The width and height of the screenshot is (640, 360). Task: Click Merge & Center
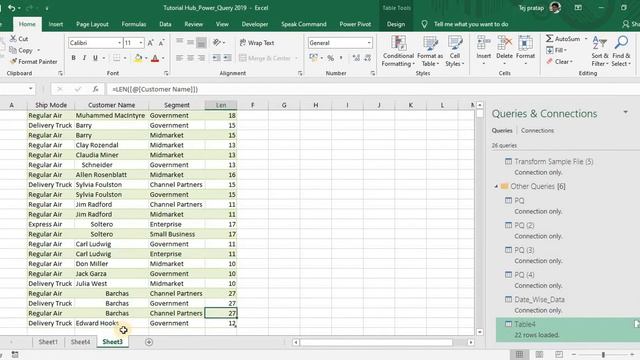click(x=265, y=58)
